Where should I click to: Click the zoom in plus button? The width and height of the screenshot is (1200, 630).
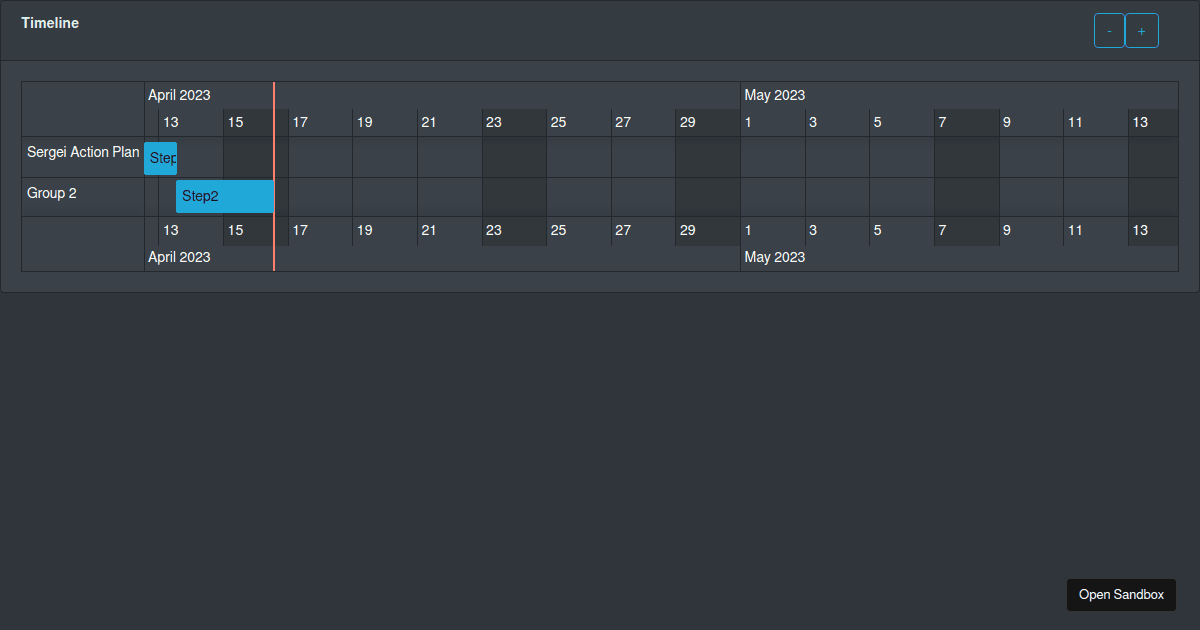[1141, 30]
